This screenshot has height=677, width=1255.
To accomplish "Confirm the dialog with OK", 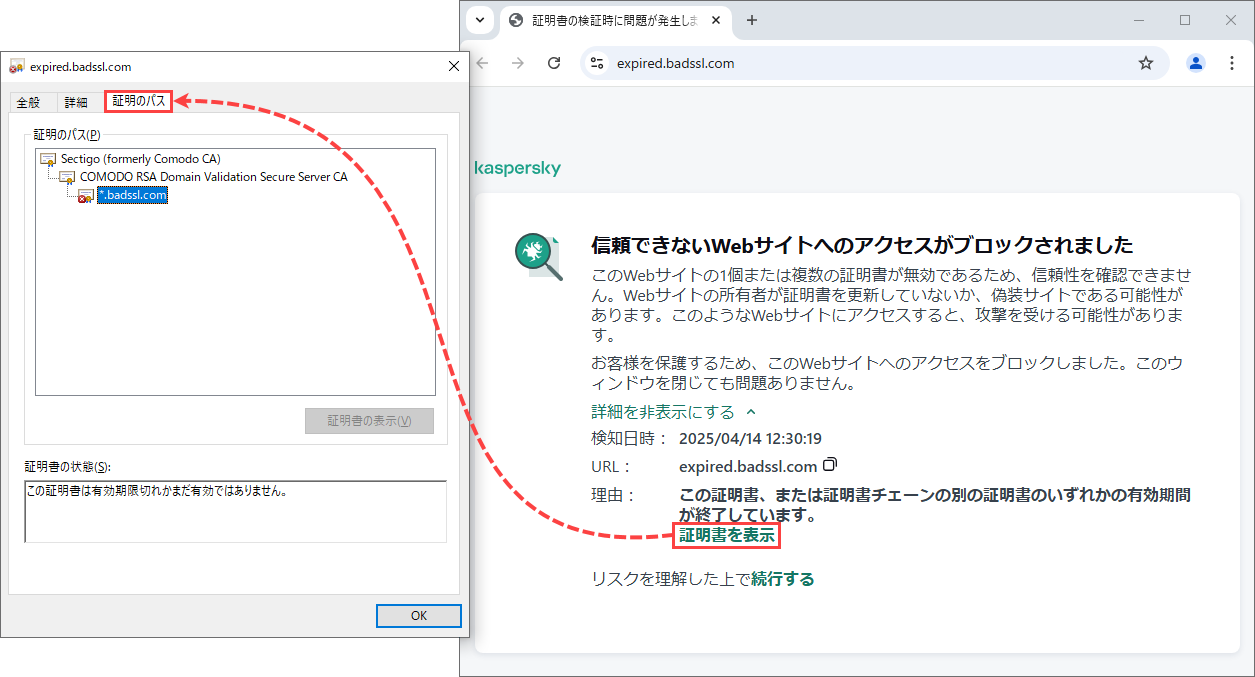I will pos(418,615).
